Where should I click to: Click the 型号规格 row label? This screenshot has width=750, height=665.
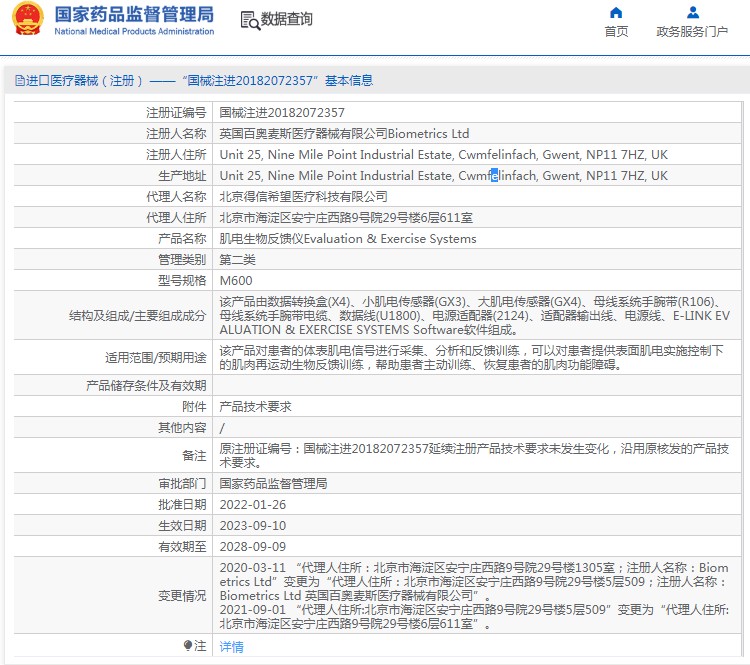[x=182, y=281]
